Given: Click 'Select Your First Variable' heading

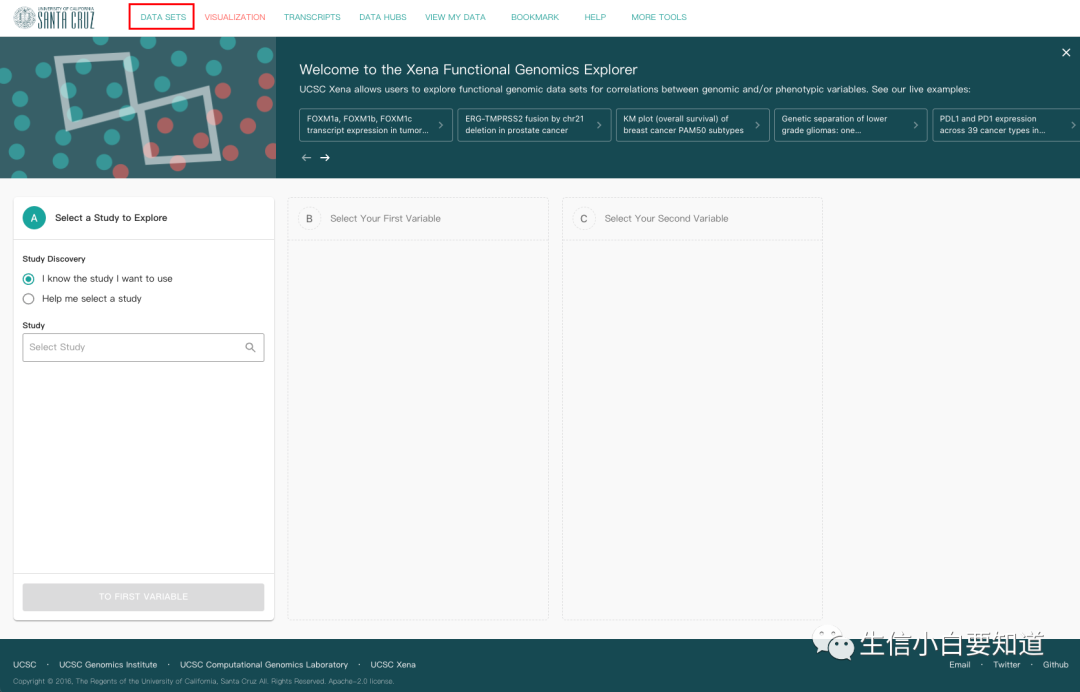Looking at the screenshot, I should coord(385,218).
